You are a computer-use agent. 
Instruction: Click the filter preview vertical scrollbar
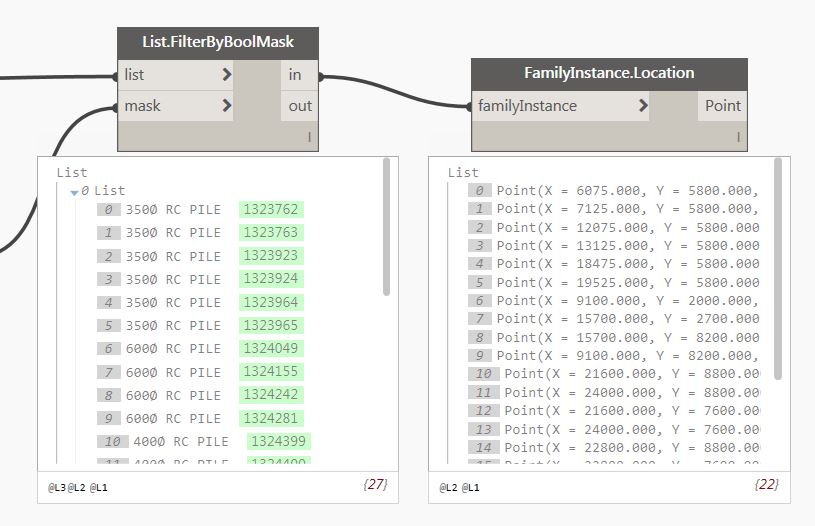386,227
